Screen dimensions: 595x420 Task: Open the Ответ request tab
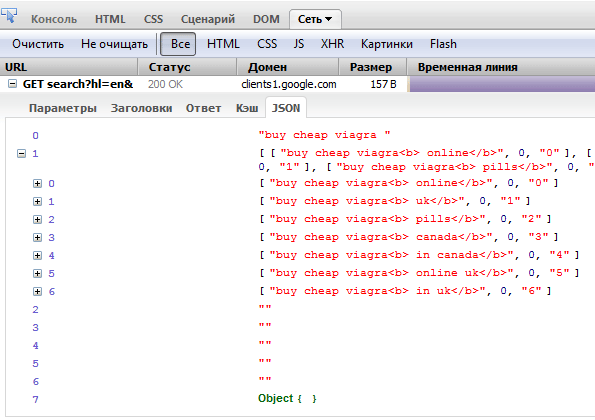point(203,108)
